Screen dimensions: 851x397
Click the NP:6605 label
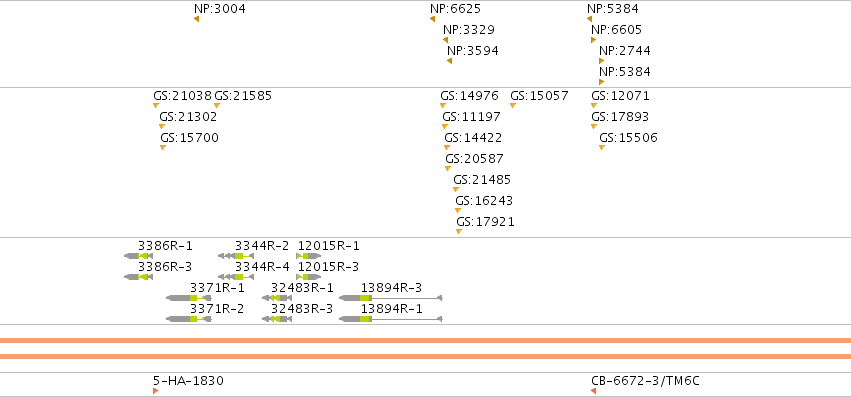617,30
